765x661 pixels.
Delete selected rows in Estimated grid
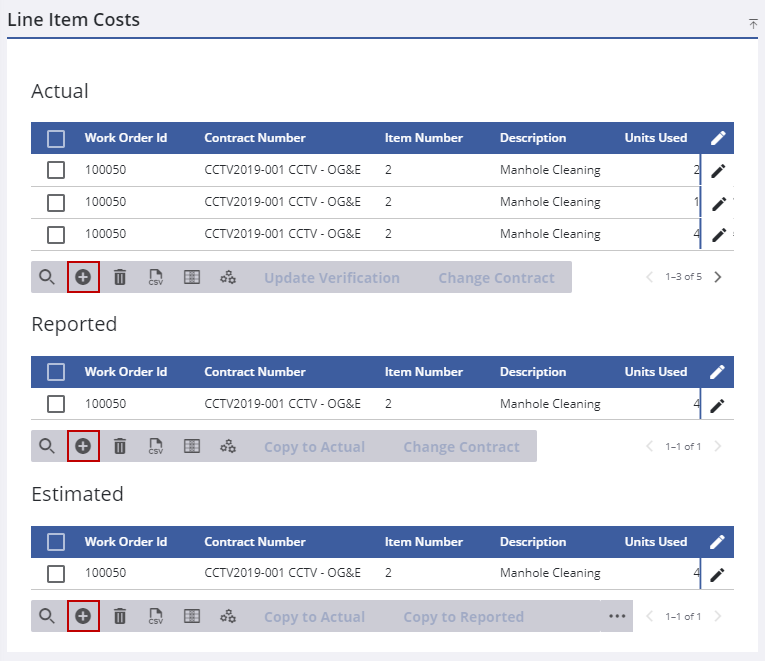(x=120, y=617)
